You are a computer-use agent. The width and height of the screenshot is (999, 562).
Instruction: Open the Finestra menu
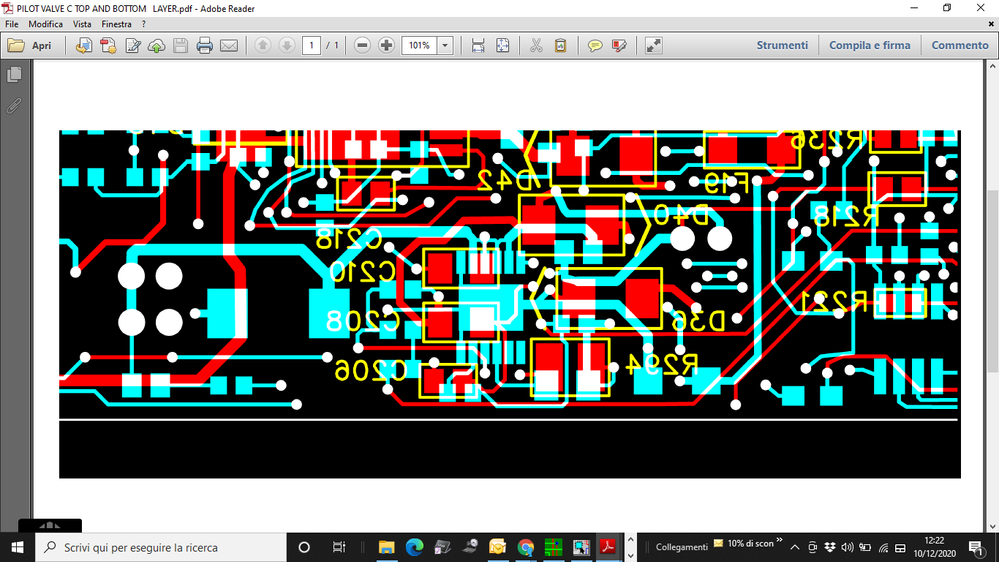(x=116, y=24)
